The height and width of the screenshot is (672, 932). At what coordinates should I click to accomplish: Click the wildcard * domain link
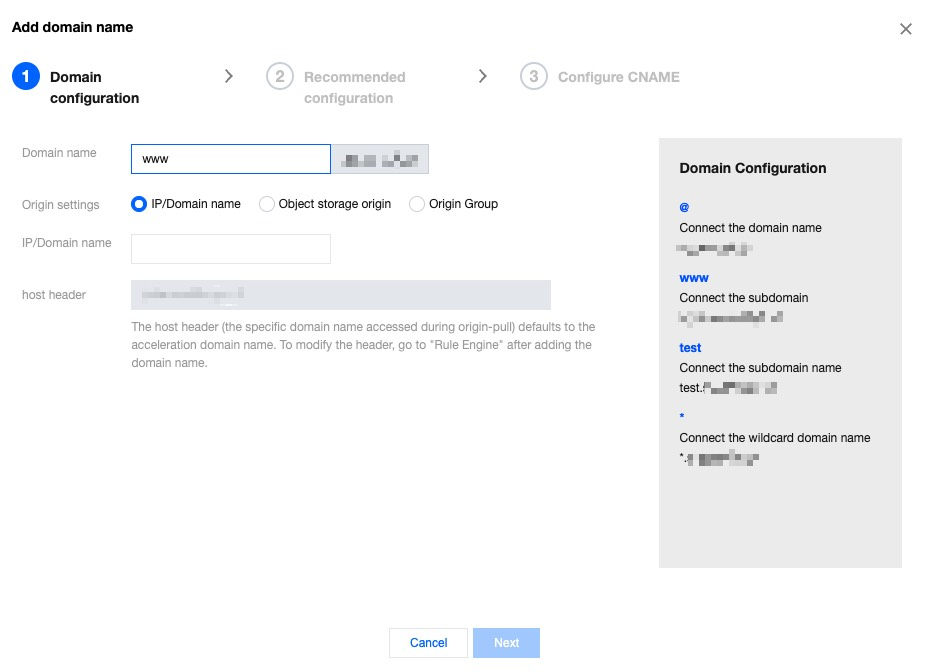tap(681, 417)
